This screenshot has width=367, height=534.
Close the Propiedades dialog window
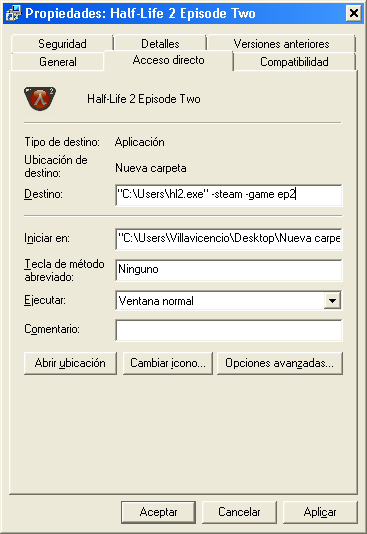point(354,13)
